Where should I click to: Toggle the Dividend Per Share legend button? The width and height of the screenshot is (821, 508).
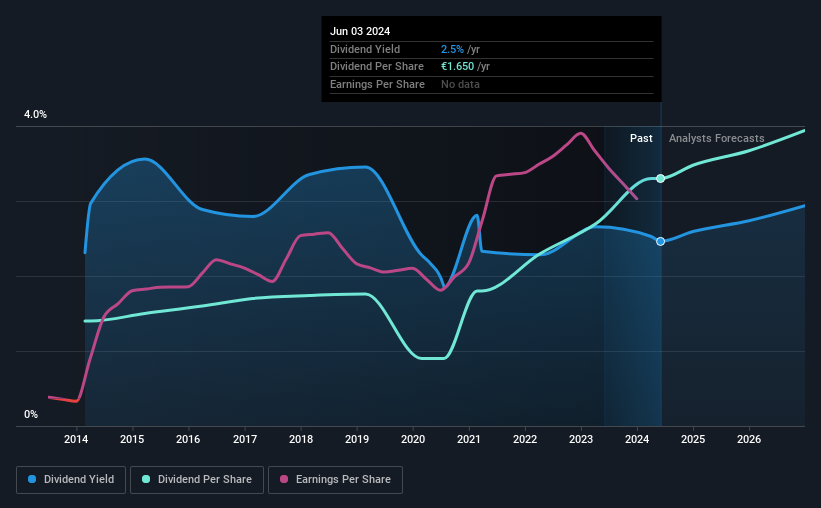pos(197,480)
